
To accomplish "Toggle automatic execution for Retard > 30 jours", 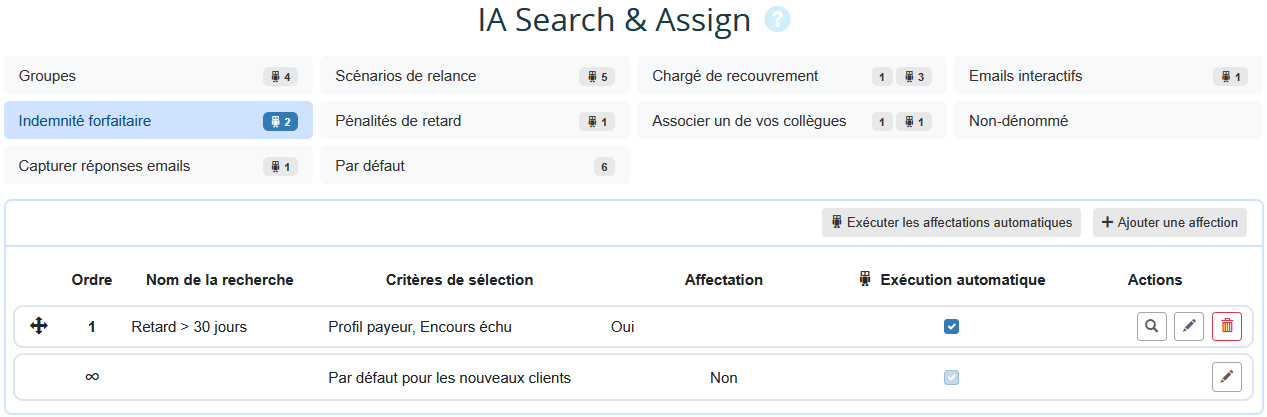I will click(951, 326).
